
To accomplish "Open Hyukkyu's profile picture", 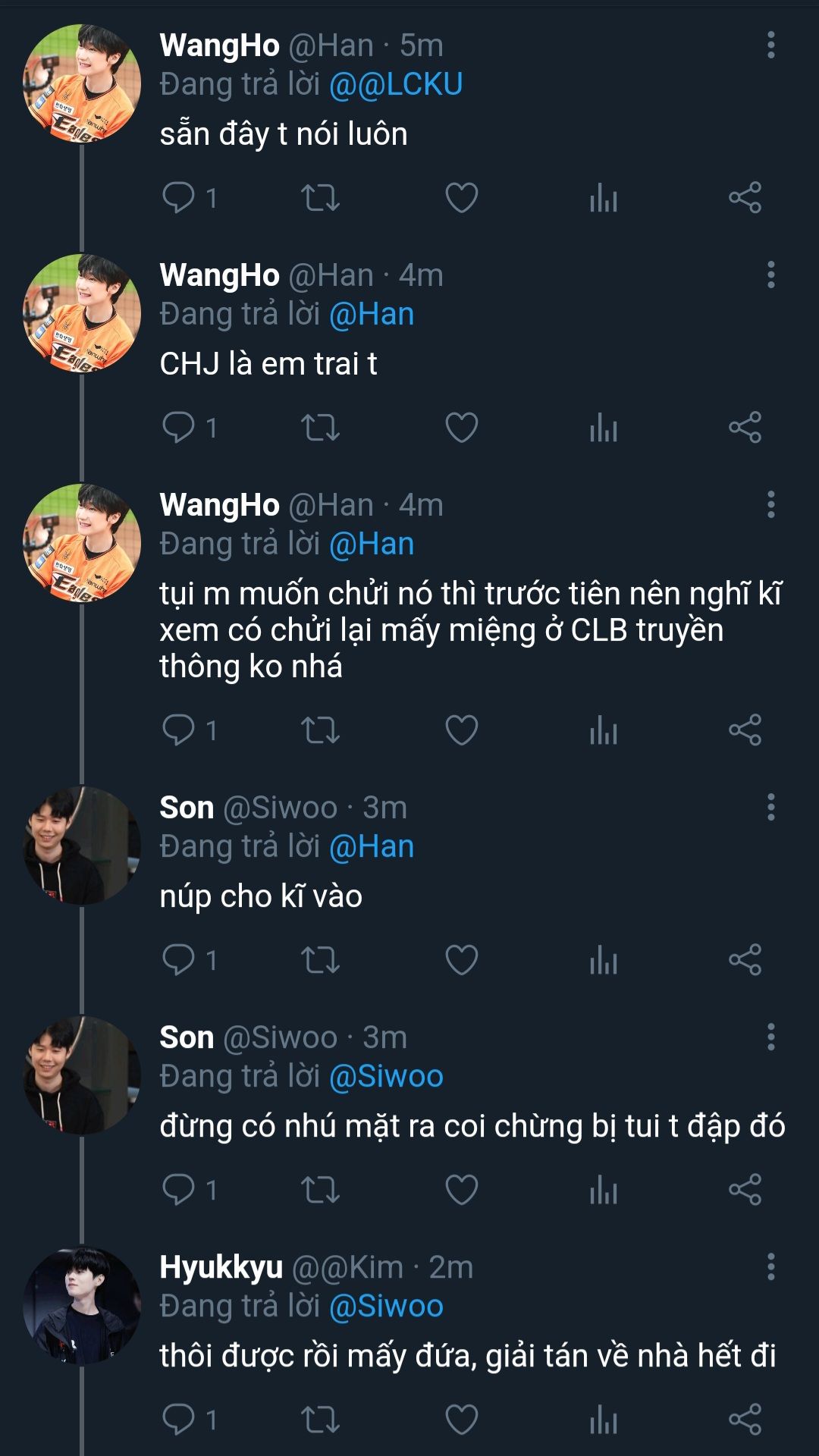I will [x=82, y=1305].
